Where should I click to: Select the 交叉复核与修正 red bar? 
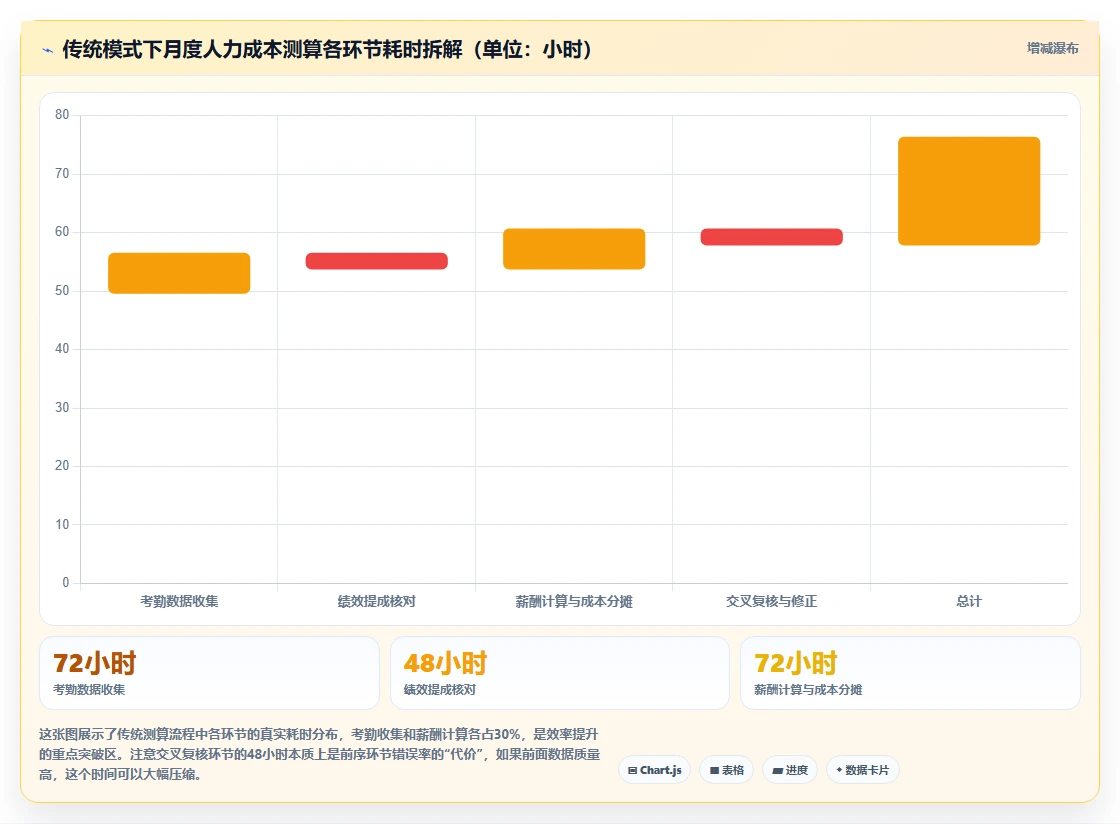click(x=771, y=236)
